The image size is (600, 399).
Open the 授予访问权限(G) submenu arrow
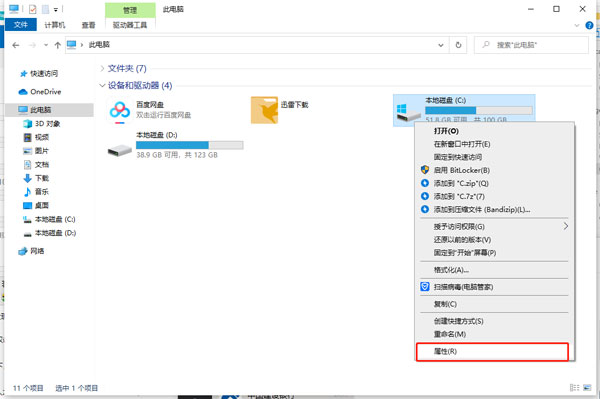pos(566,226)
